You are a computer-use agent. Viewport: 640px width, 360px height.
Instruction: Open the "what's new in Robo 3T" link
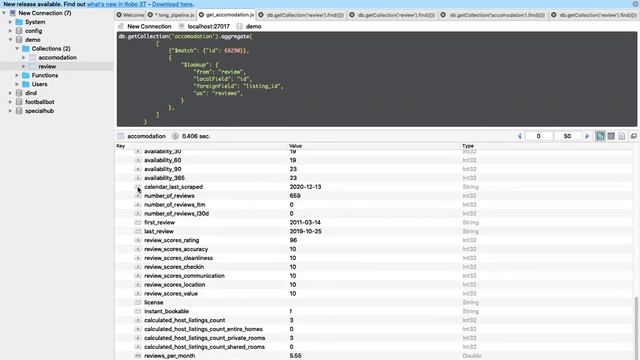tap(116, 4)
